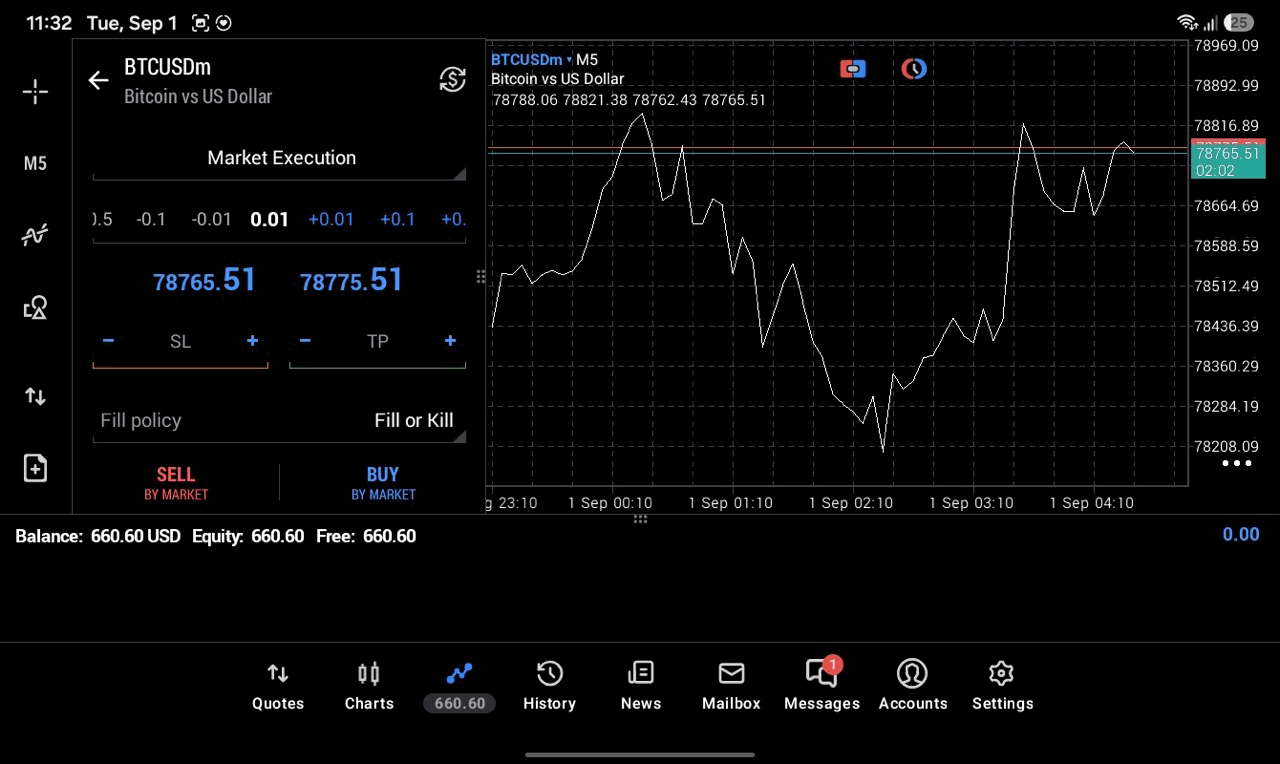Tap the 0.01 volume value
Viewport: 1280px width, 764px height.
(270, 219)
